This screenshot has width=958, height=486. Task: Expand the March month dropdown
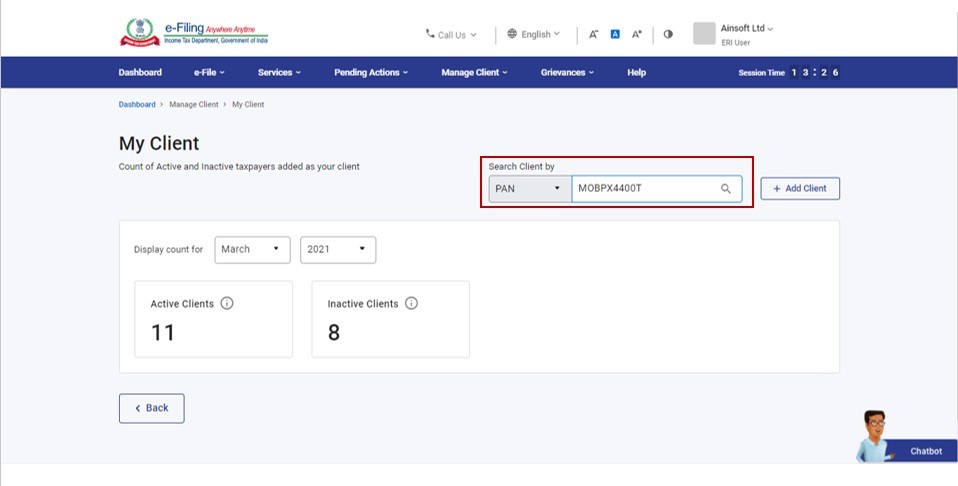click(x=252, y=250)
